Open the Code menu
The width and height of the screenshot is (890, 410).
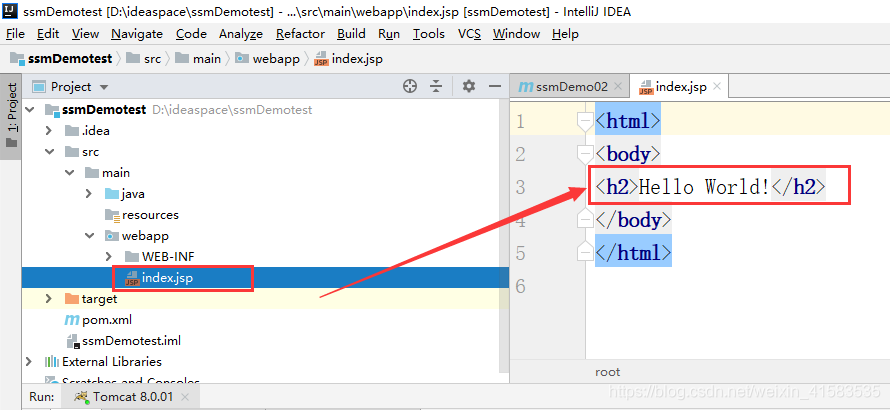pos(191,34)
